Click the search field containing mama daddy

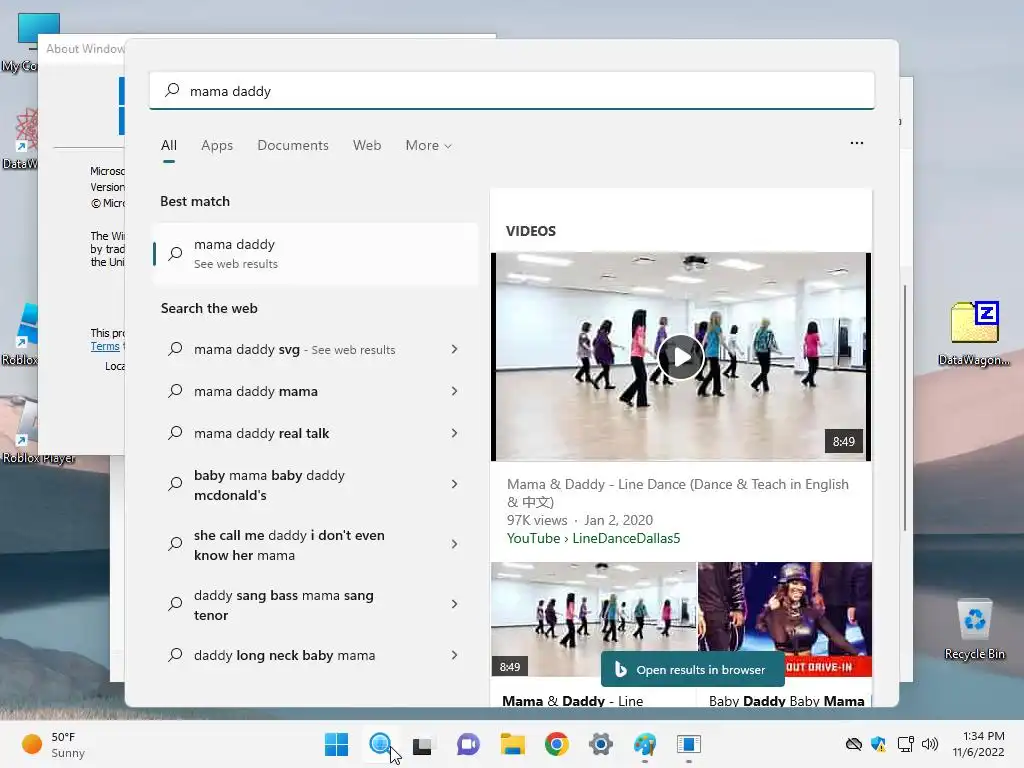[512, 91]
